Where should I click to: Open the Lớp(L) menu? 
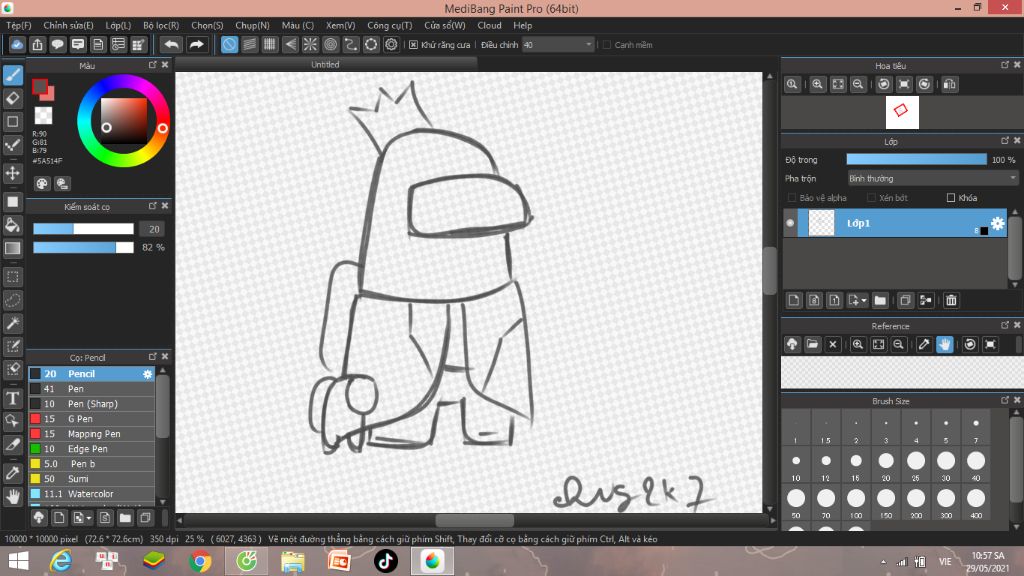coord(118,25)
